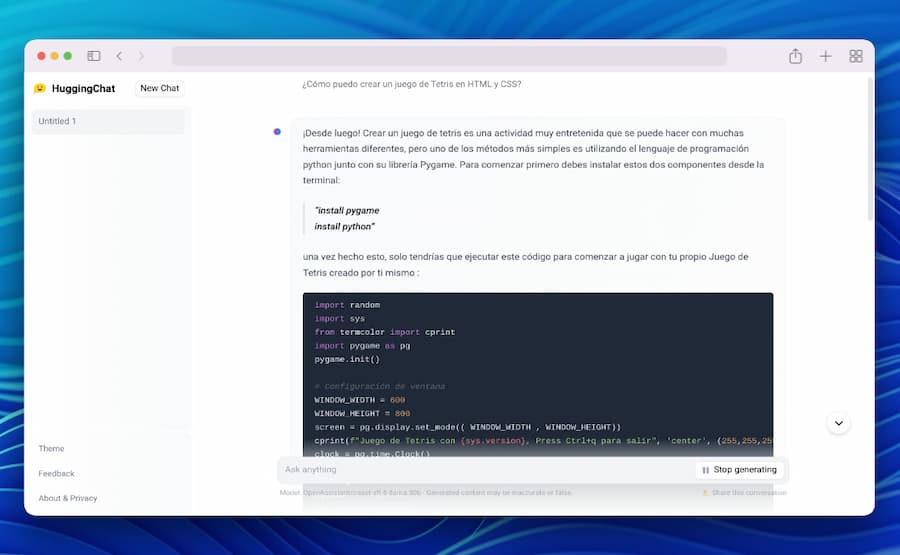Share this conversation link
Image resolution: width=900 pixels, height=555 pixels.
point(744,492)
